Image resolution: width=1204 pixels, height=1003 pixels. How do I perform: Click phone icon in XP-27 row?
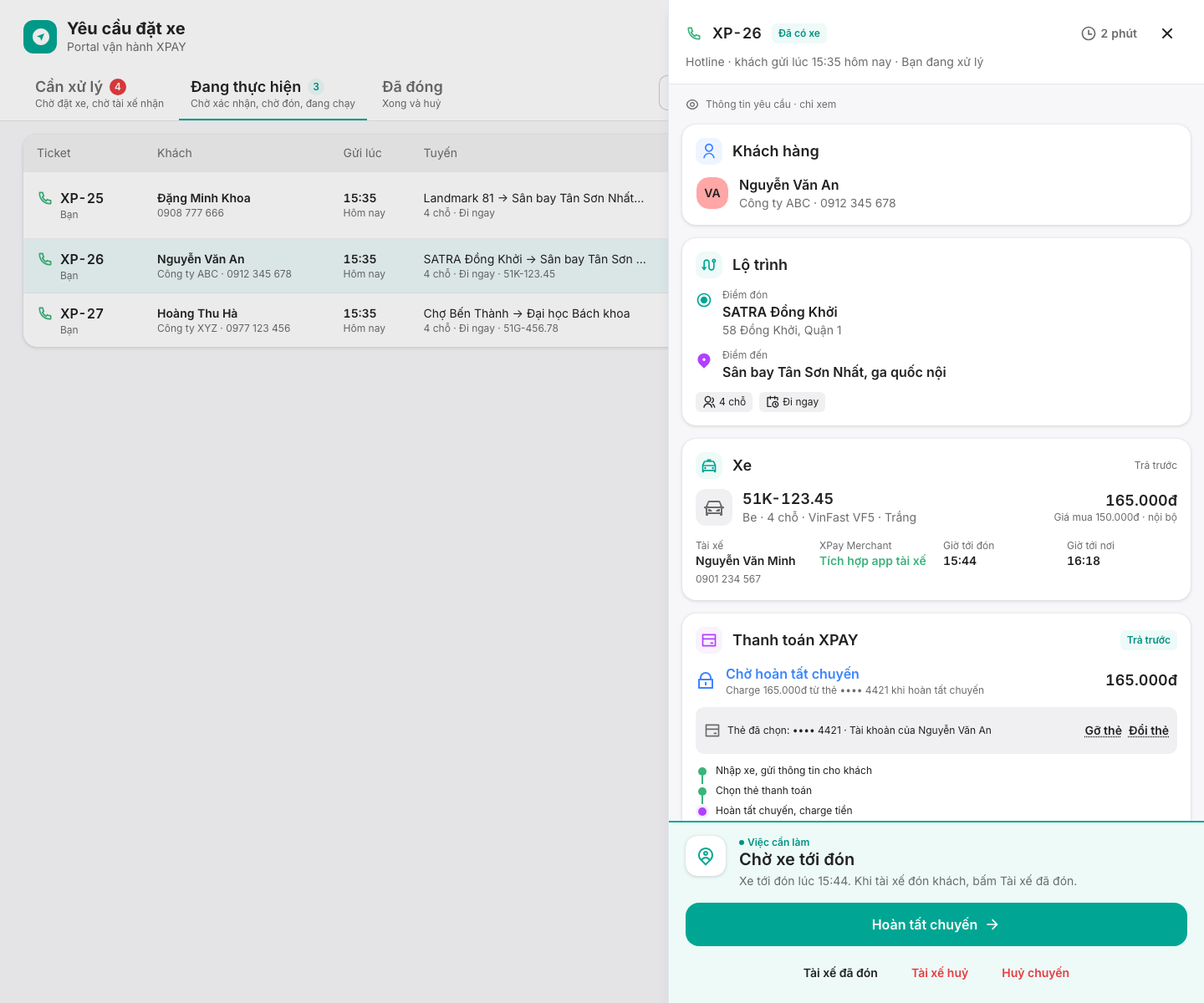[45, 313]
